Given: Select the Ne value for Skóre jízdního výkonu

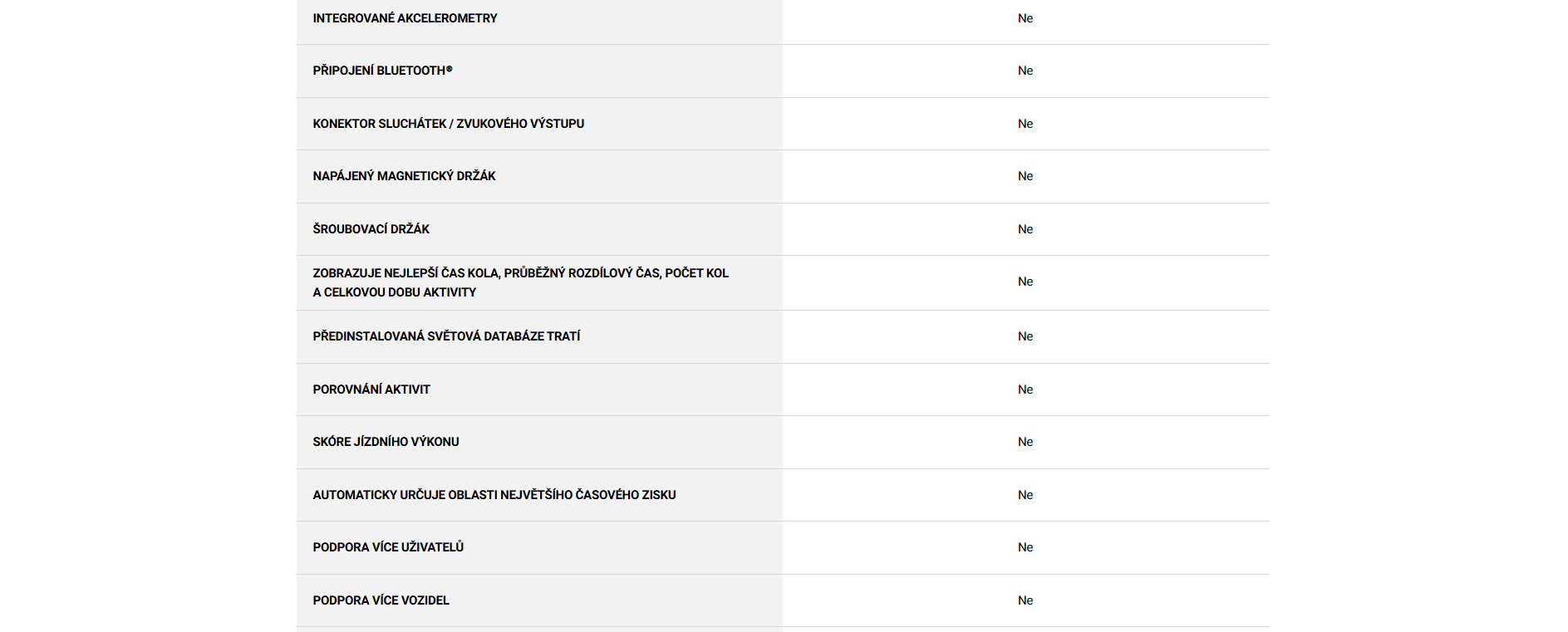Looking at the screenshot, I should click(1025, 442).
